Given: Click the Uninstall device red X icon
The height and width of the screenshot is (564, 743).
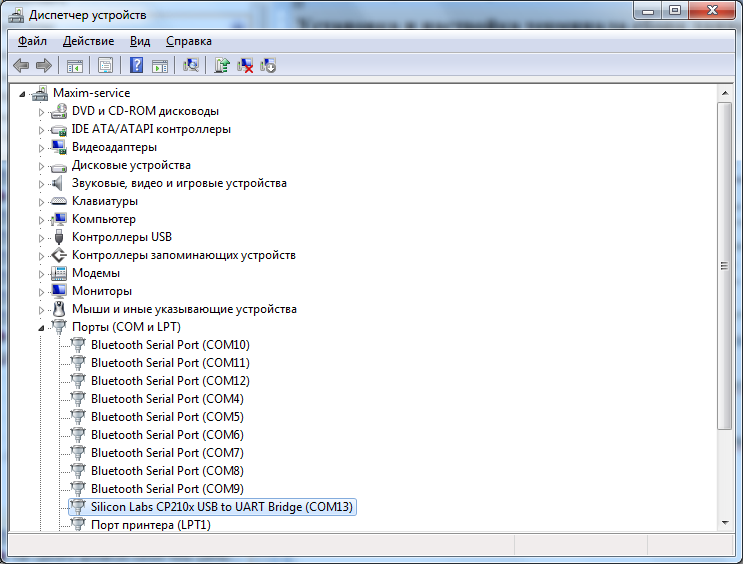Looking at the screenshot, I should coord(245,66).
